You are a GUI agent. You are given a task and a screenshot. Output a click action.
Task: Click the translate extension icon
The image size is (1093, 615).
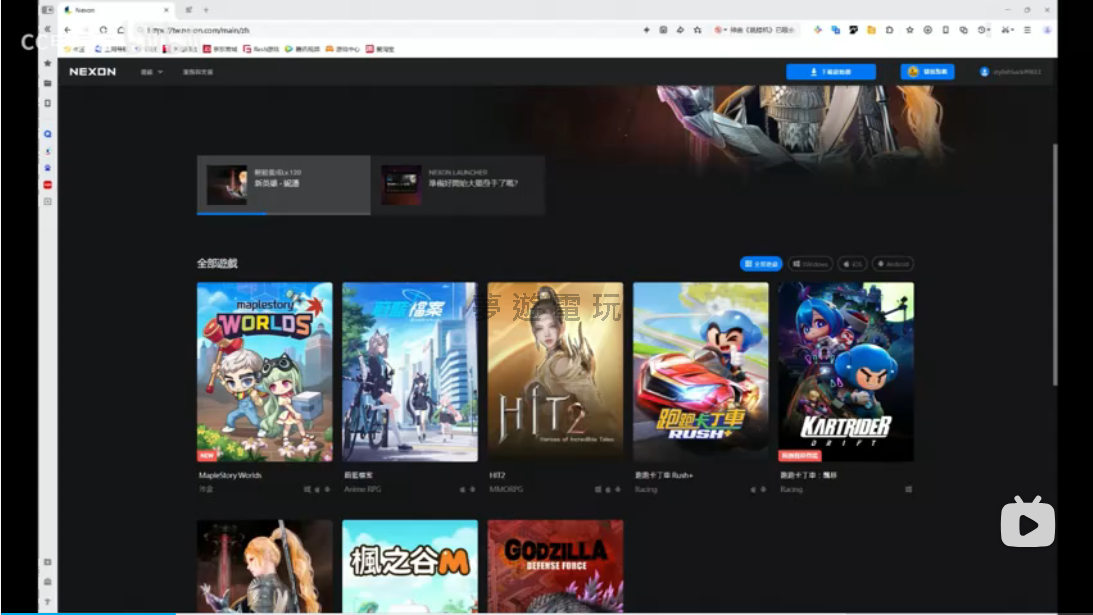point(836,30)
